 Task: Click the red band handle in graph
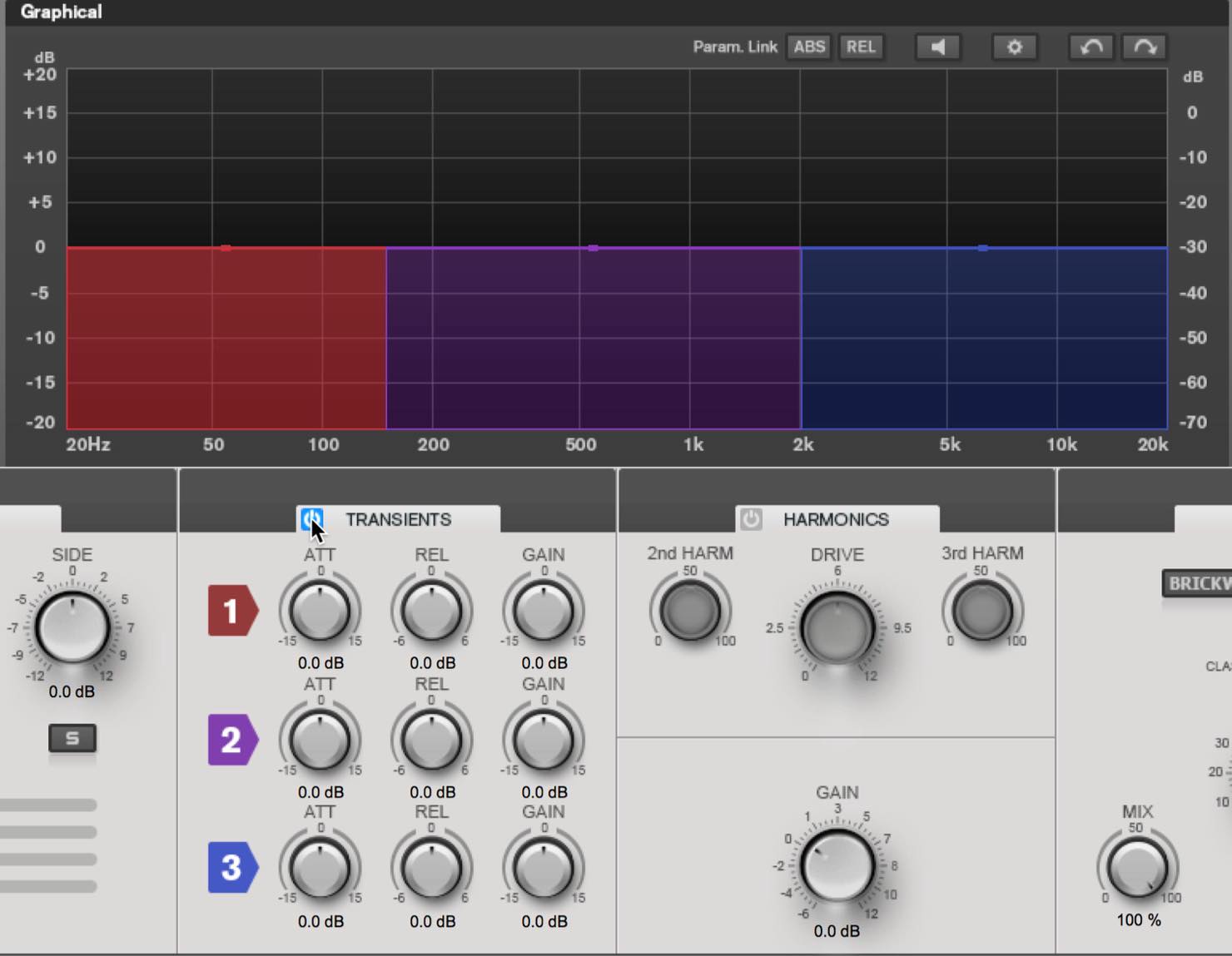[x=226, y=248]
